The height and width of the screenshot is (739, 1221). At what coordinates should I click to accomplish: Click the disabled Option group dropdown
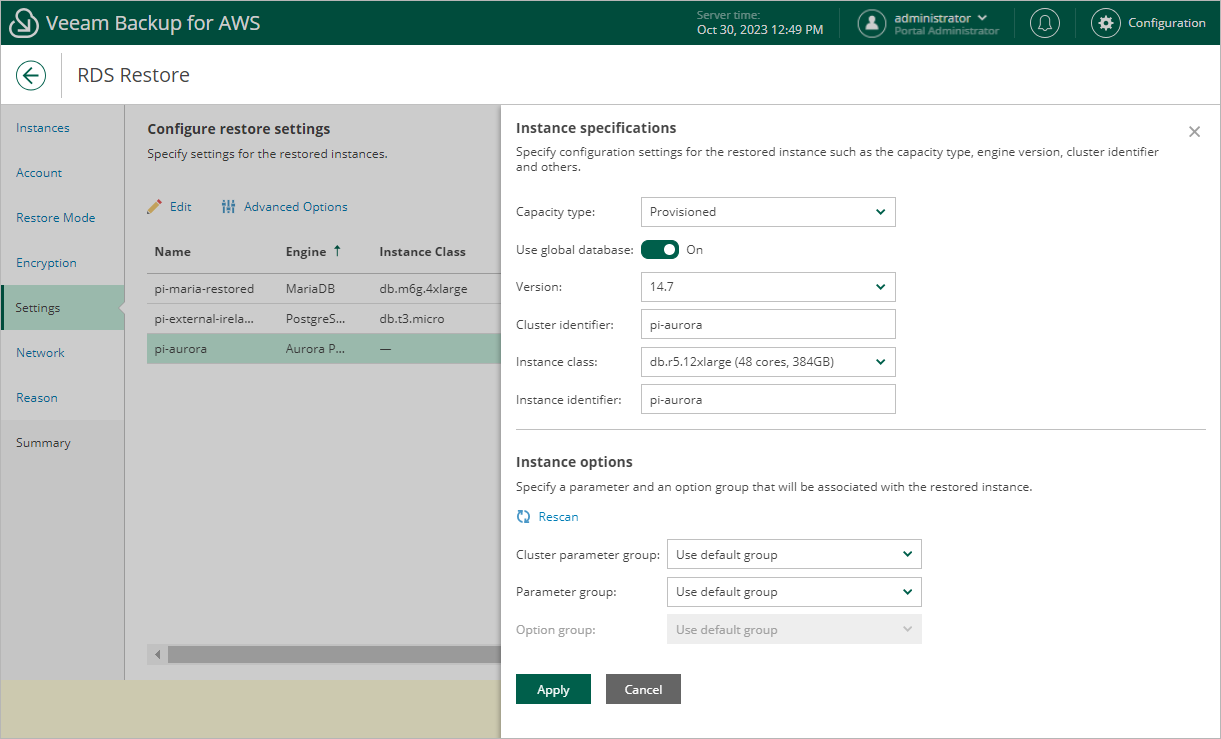(x=794, y=629)
